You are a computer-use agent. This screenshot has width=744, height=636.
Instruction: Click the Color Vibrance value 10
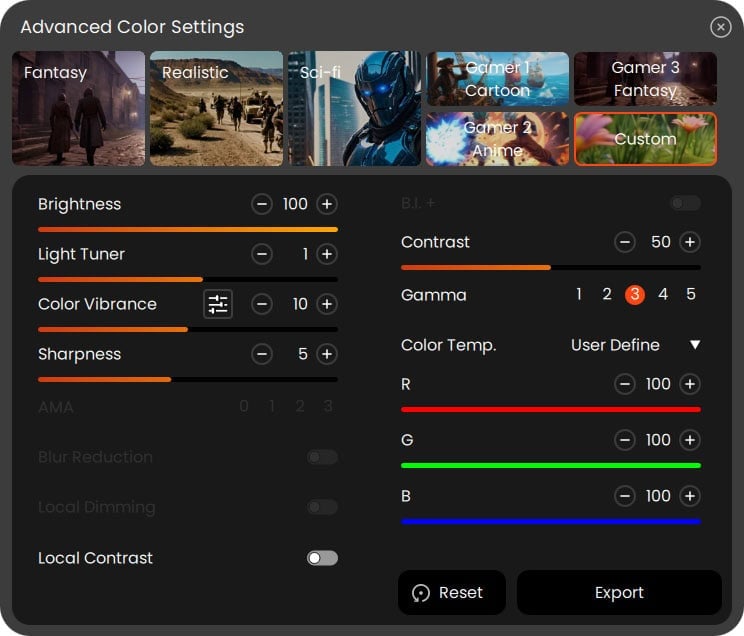[x=300, y=304]
